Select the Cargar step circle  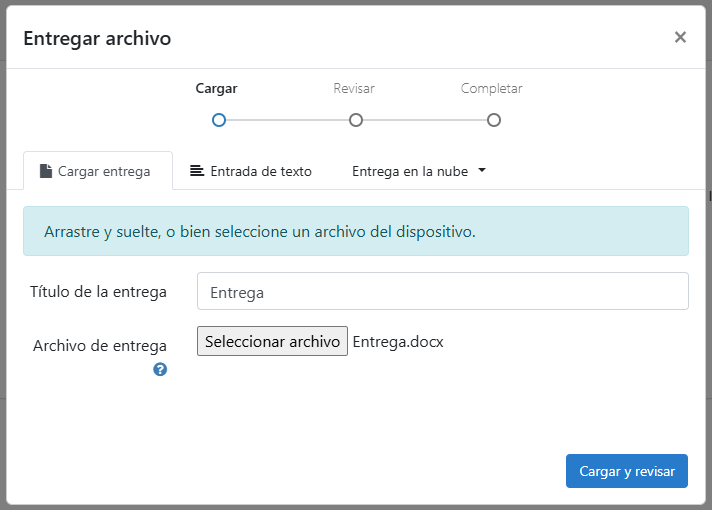[219, 120]
